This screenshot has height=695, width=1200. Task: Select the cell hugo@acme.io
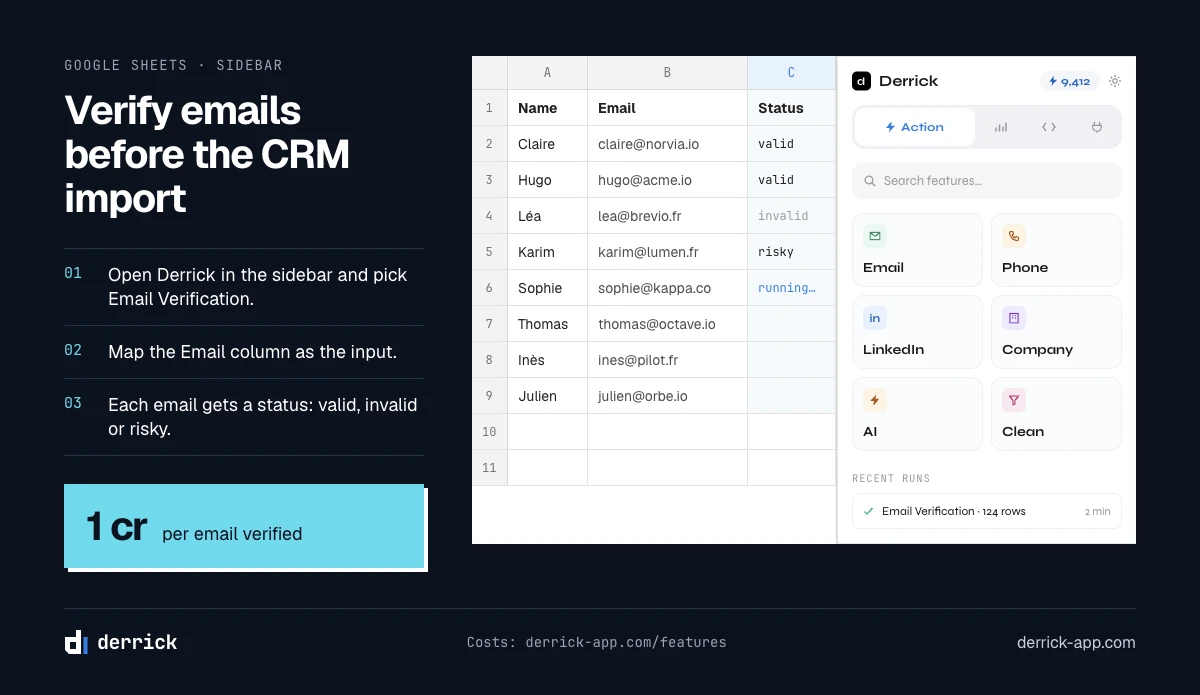click(667, 180)
